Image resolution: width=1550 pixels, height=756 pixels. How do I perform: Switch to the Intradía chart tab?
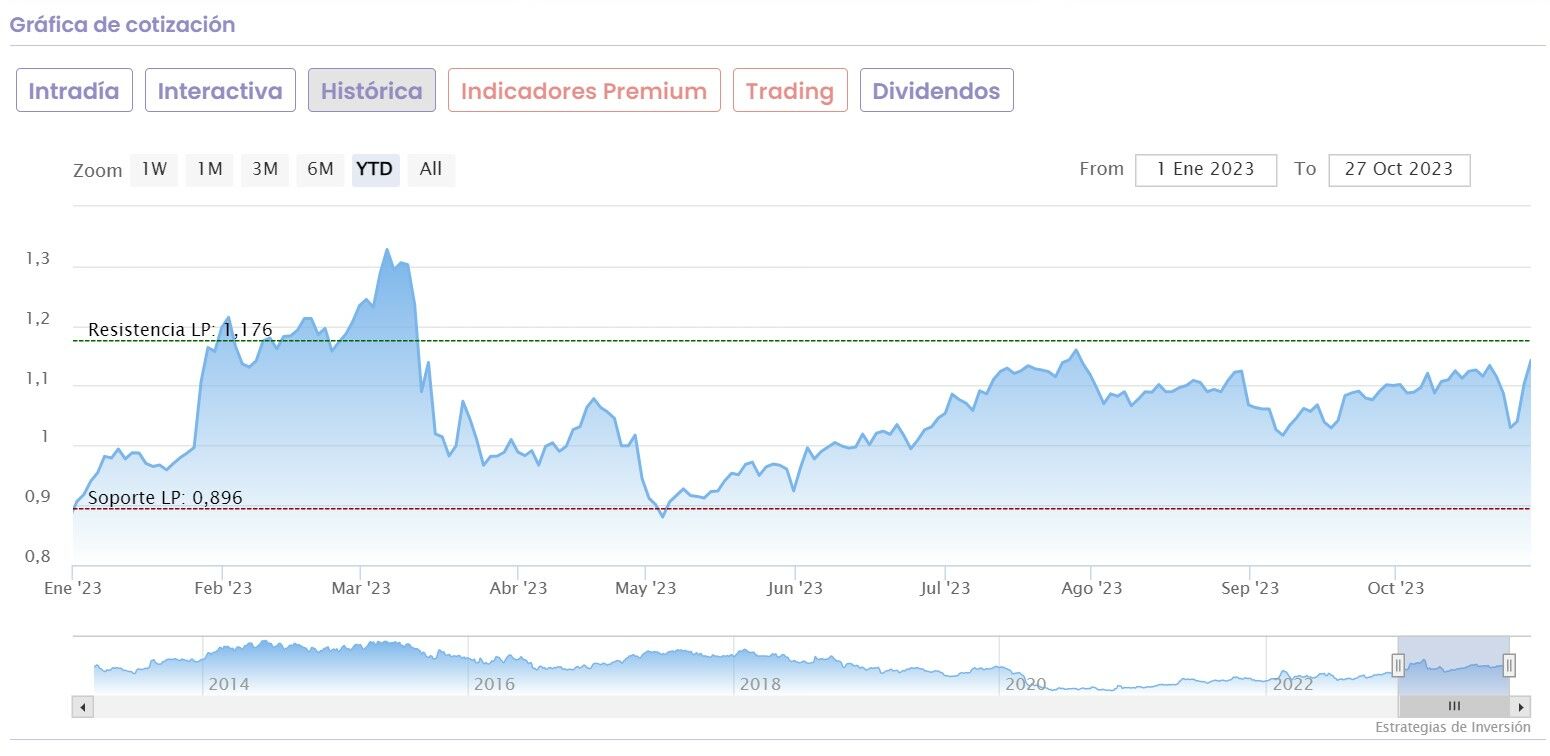(x=74, y=91)
